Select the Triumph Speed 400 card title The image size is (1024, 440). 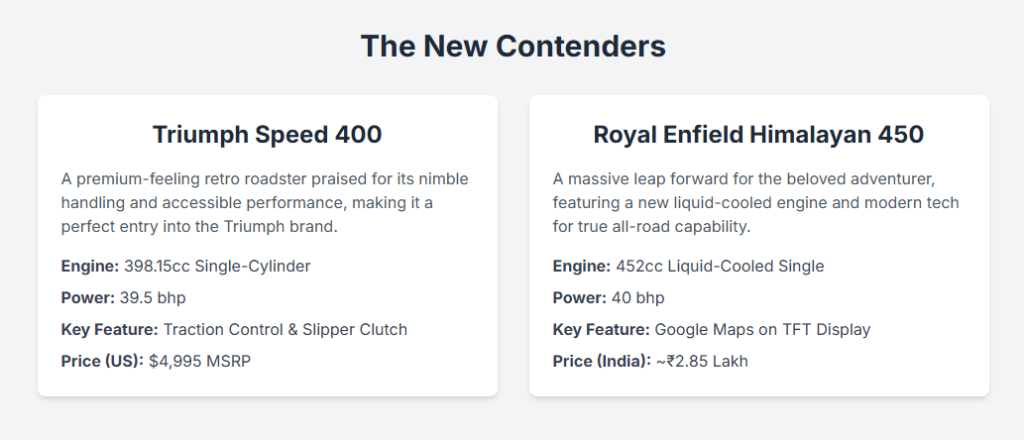pyautogui.click(x=267, y=134)
